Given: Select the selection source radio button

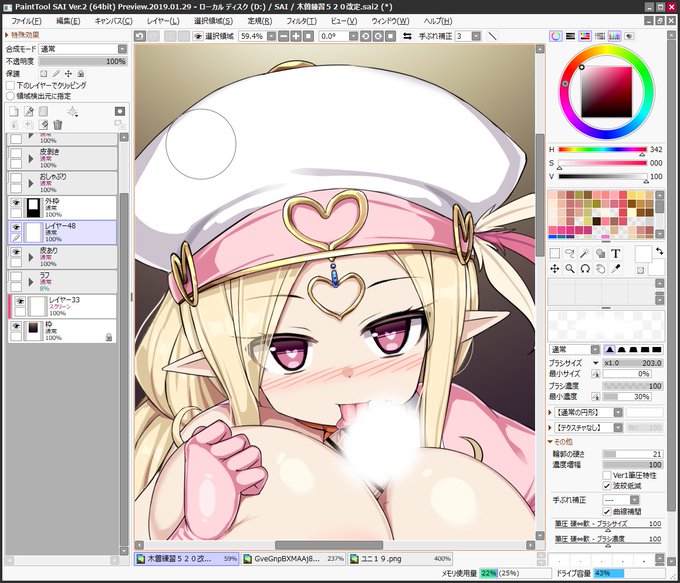Looking at the screenshot, I should coord(10,96).
